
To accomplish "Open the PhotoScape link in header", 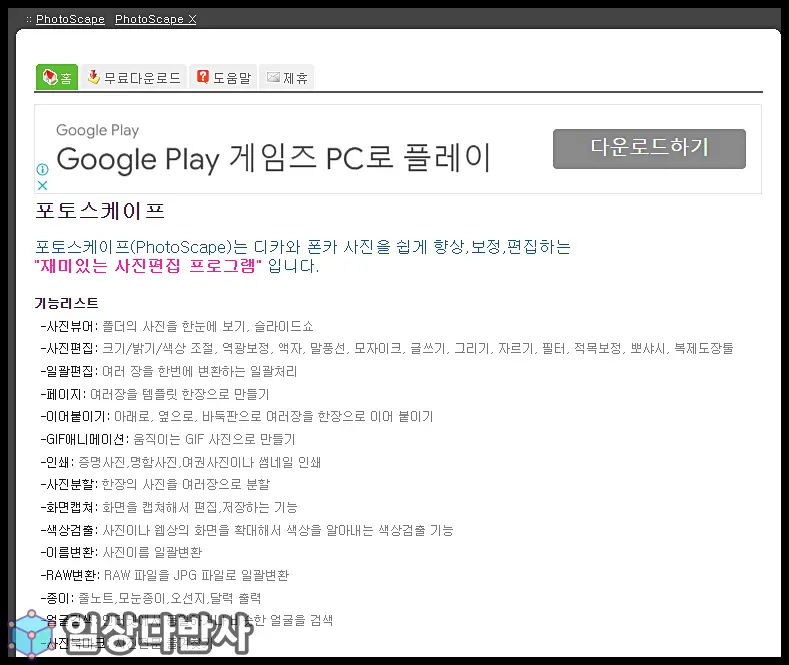I will pyautogui.click(x=70, y=19).
